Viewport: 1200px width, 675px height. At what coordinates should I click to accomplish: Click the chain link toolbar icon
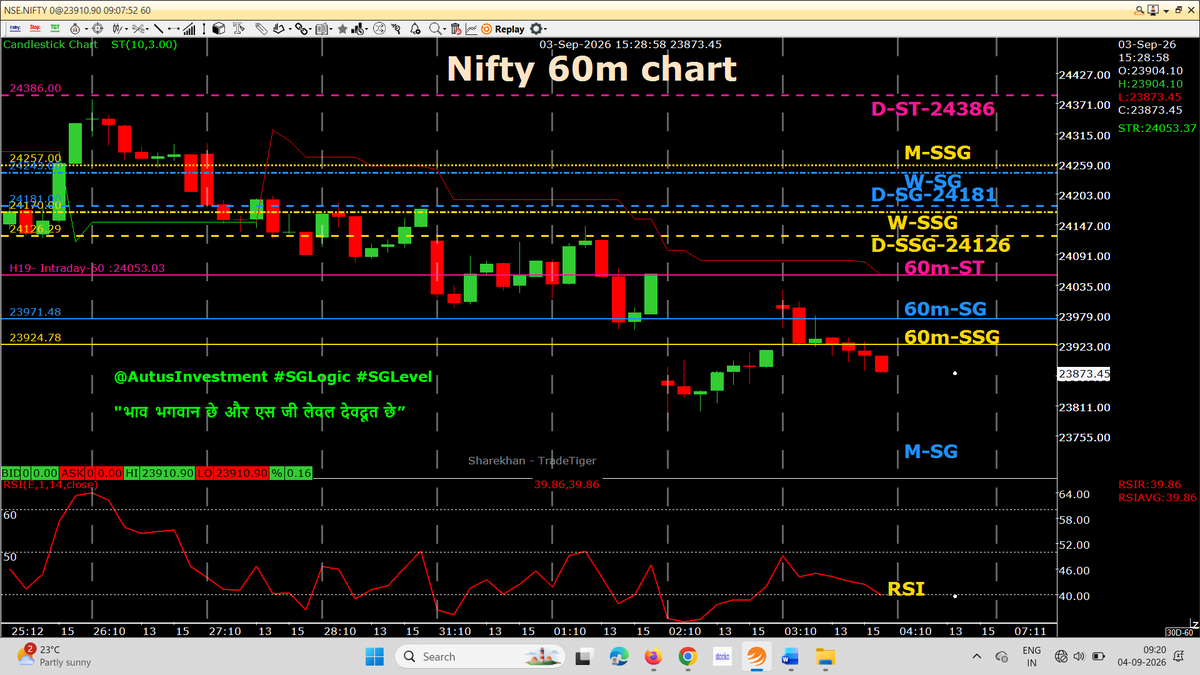(301, 29)
